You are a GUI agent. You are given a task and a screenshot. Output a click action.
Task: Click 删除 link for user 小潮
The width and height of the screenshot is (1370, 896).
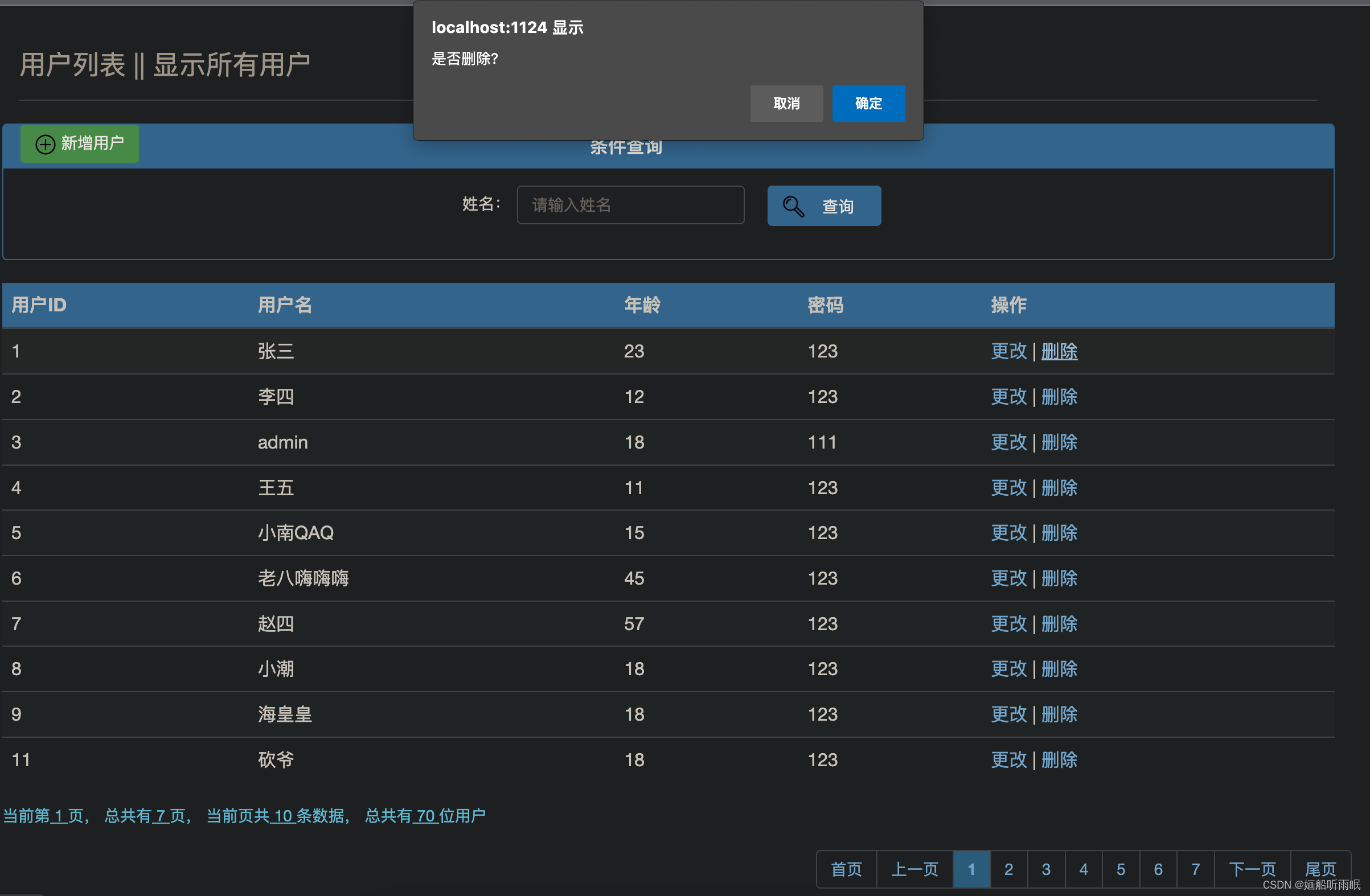click(1059, 668)
